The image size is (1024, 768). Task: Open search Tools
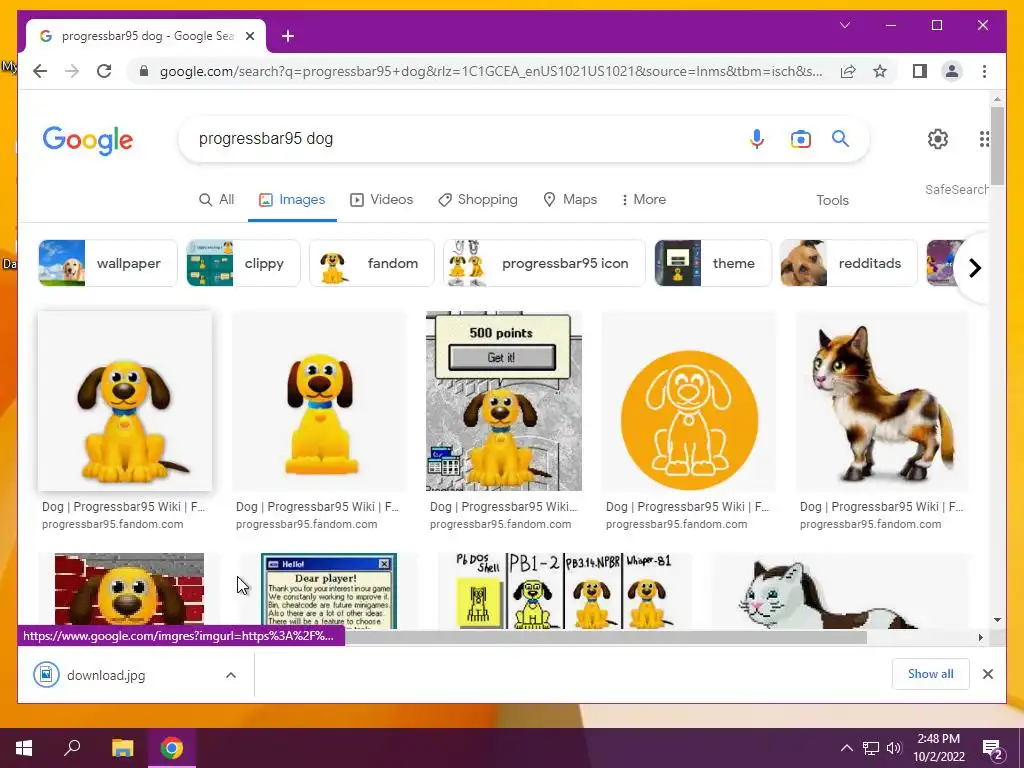click(832, 200)
